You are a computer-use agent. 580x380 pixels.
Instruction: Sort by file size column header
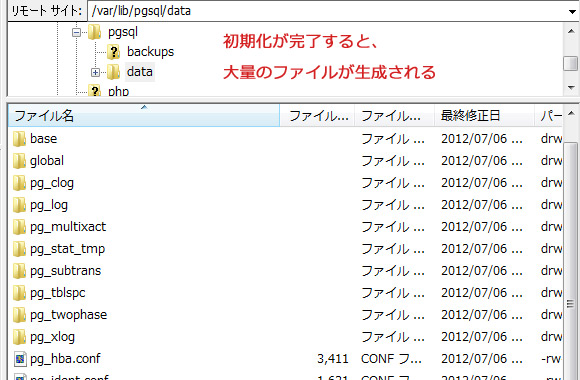(317, 116)
